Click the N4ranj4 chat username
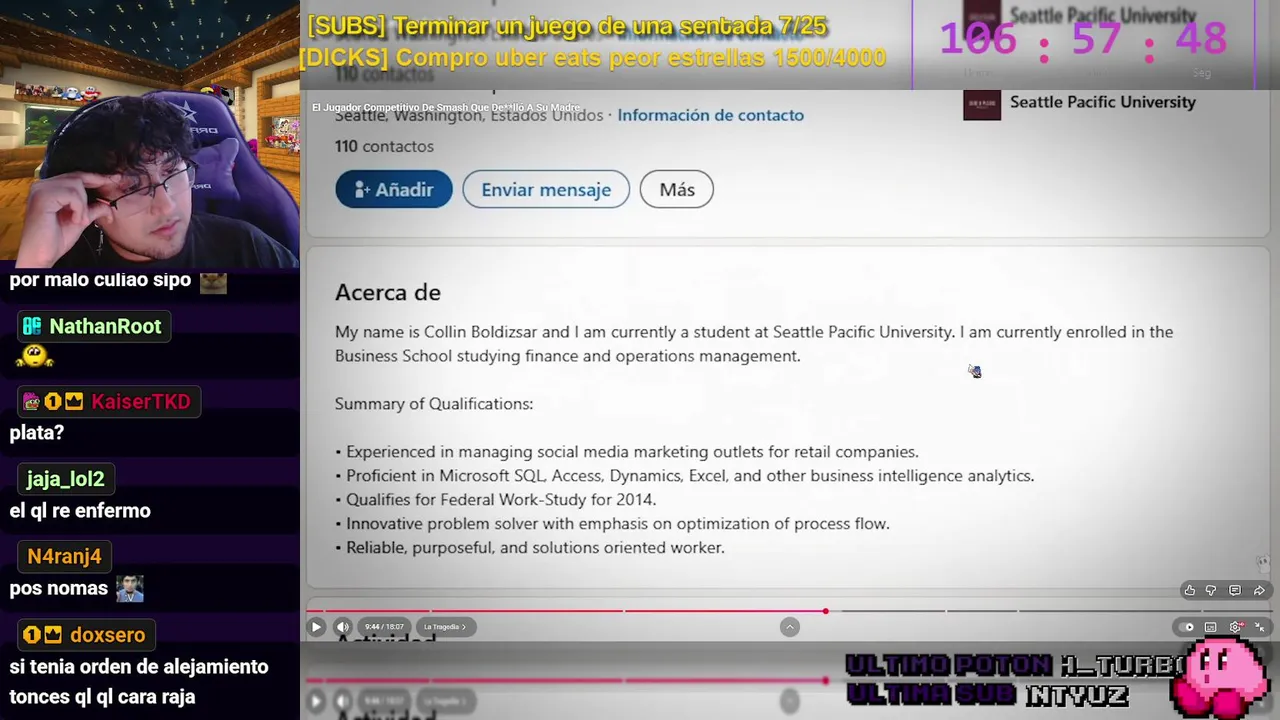The image size is (1280, 720). coord(64,556)
